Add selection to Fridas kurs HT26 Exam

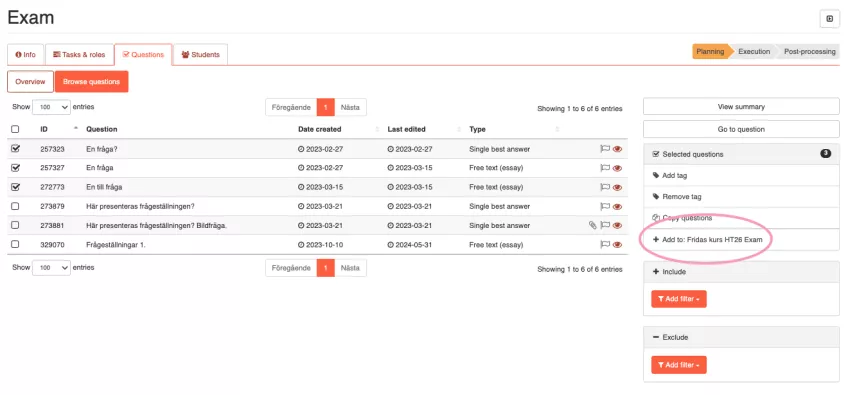click(x=741, y=239)
